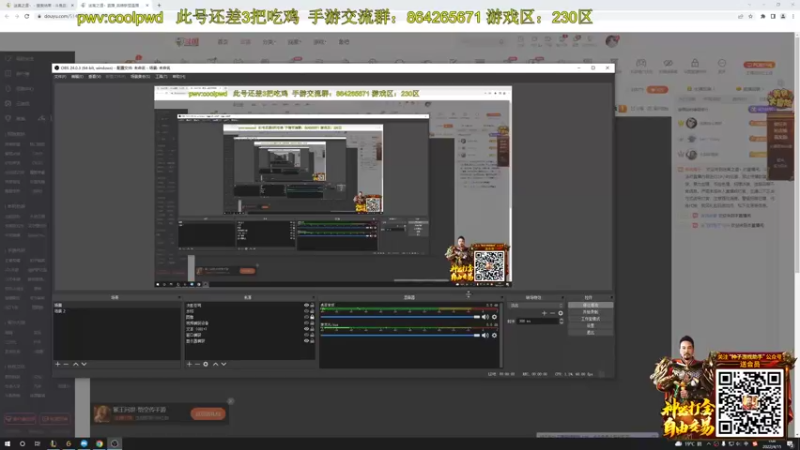Toggle visibility eye of fourth source row
Viewport: 800px width, 450px height.
(x=306, y=323)
